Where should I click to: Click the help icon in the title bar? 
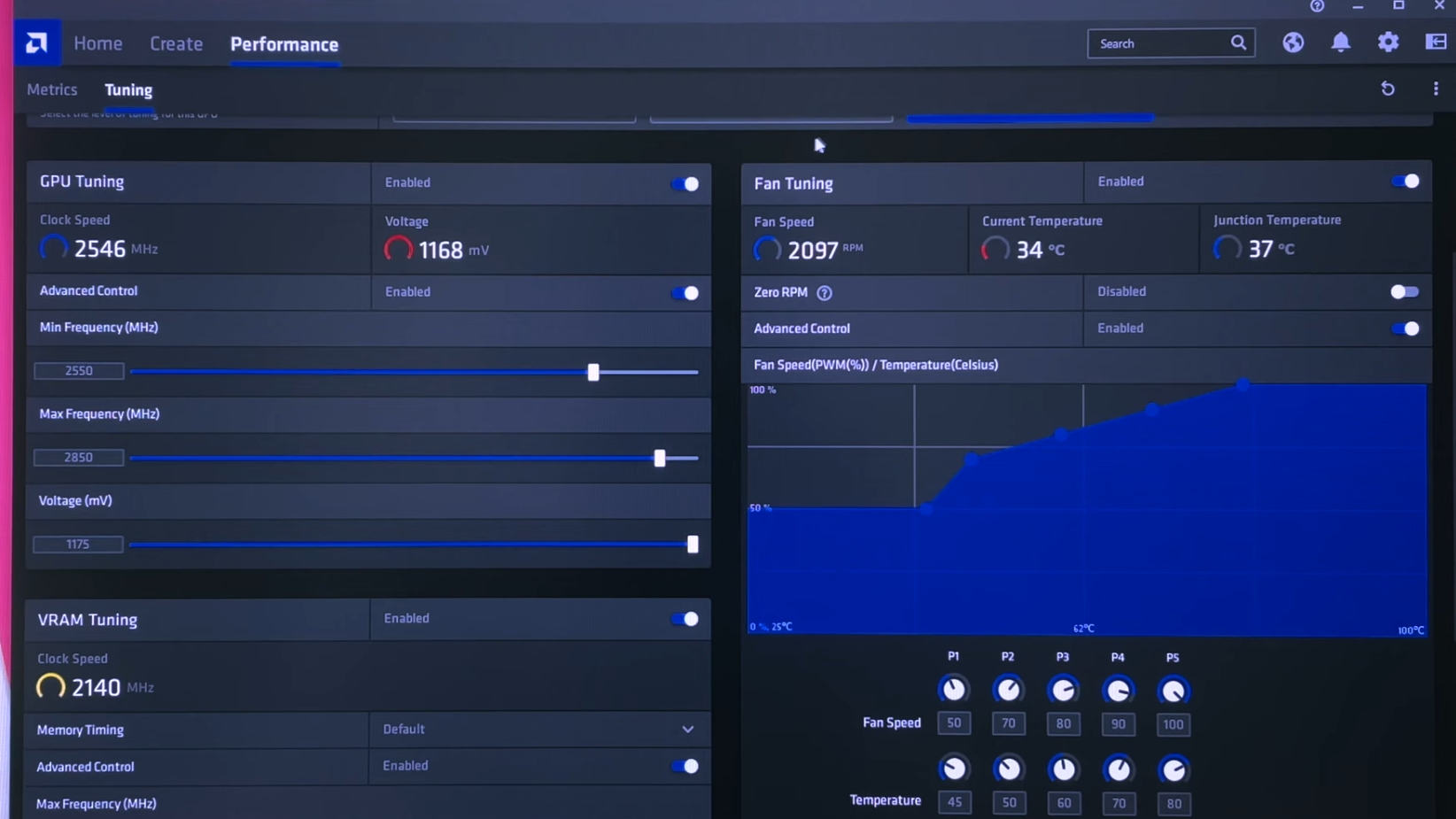1317,6
